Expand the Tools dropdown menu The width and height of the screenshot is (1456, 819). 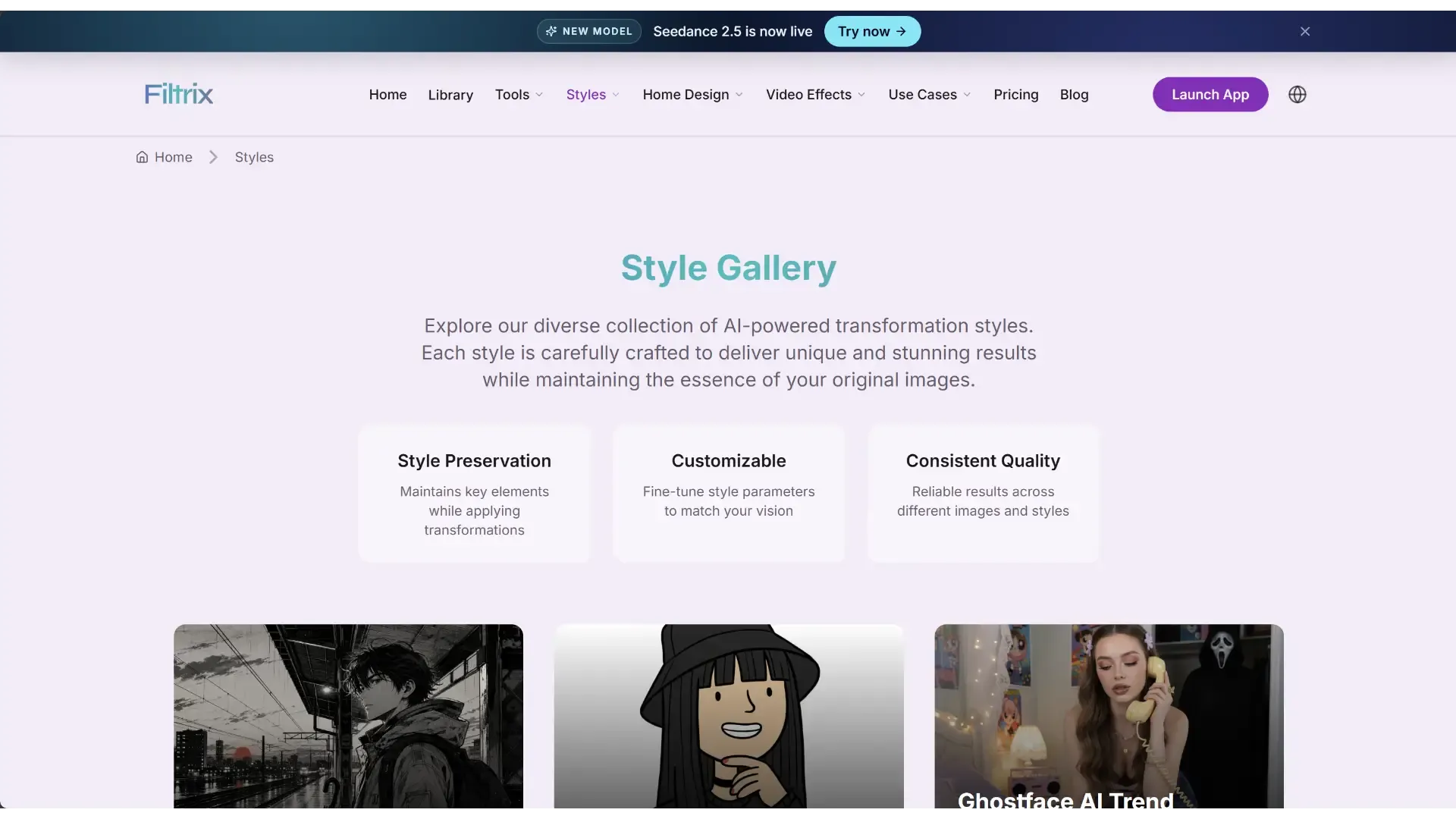519,95
